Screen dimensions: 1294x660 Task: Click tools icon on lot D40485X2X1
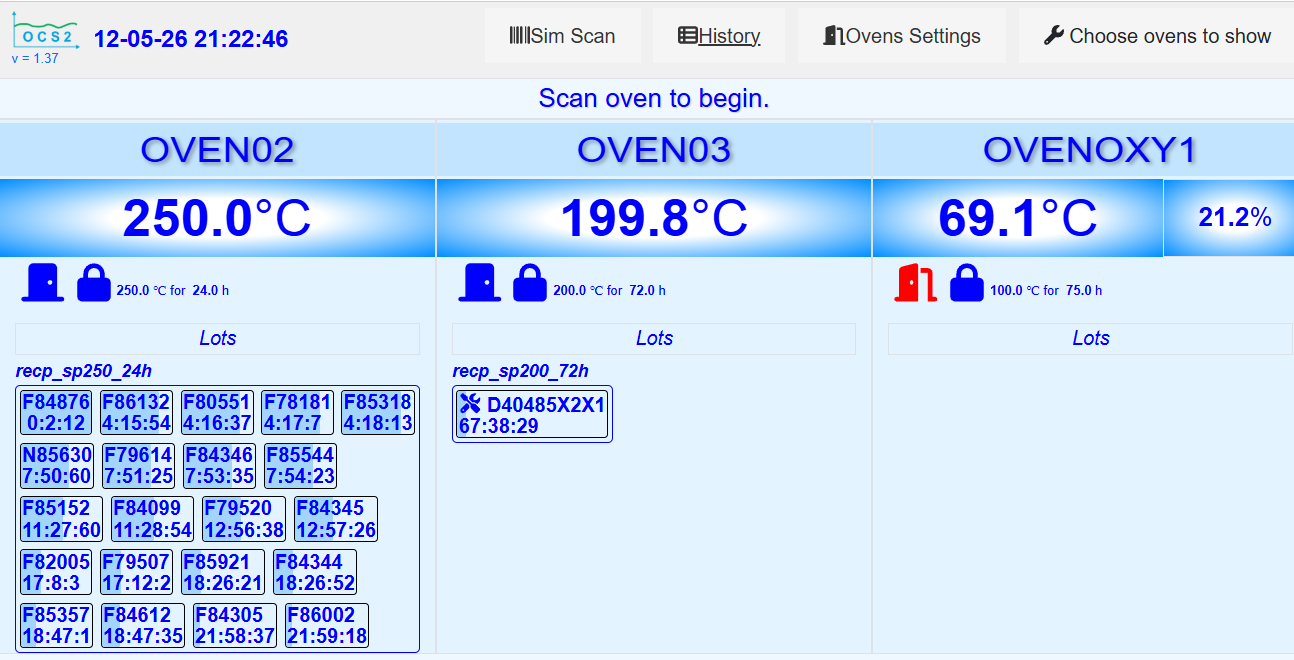point(470,404)
